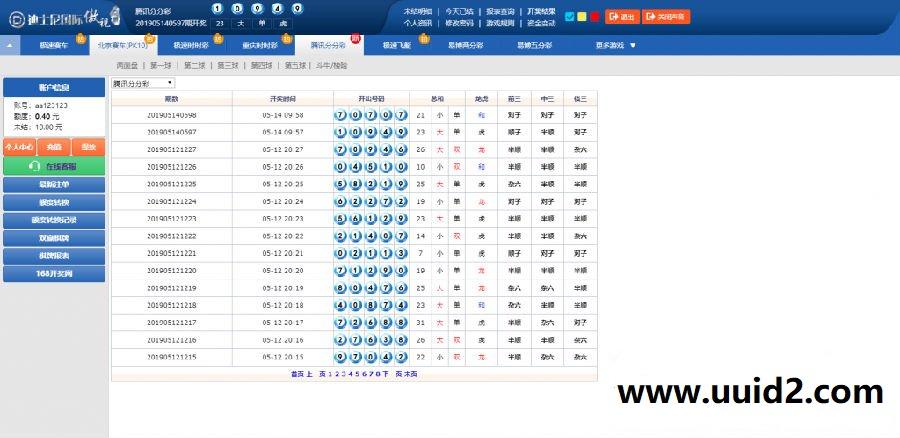This screenshot has width=900, height=438.
Task: Select the blue theme color swatch
Action: (x=569, y=17)
